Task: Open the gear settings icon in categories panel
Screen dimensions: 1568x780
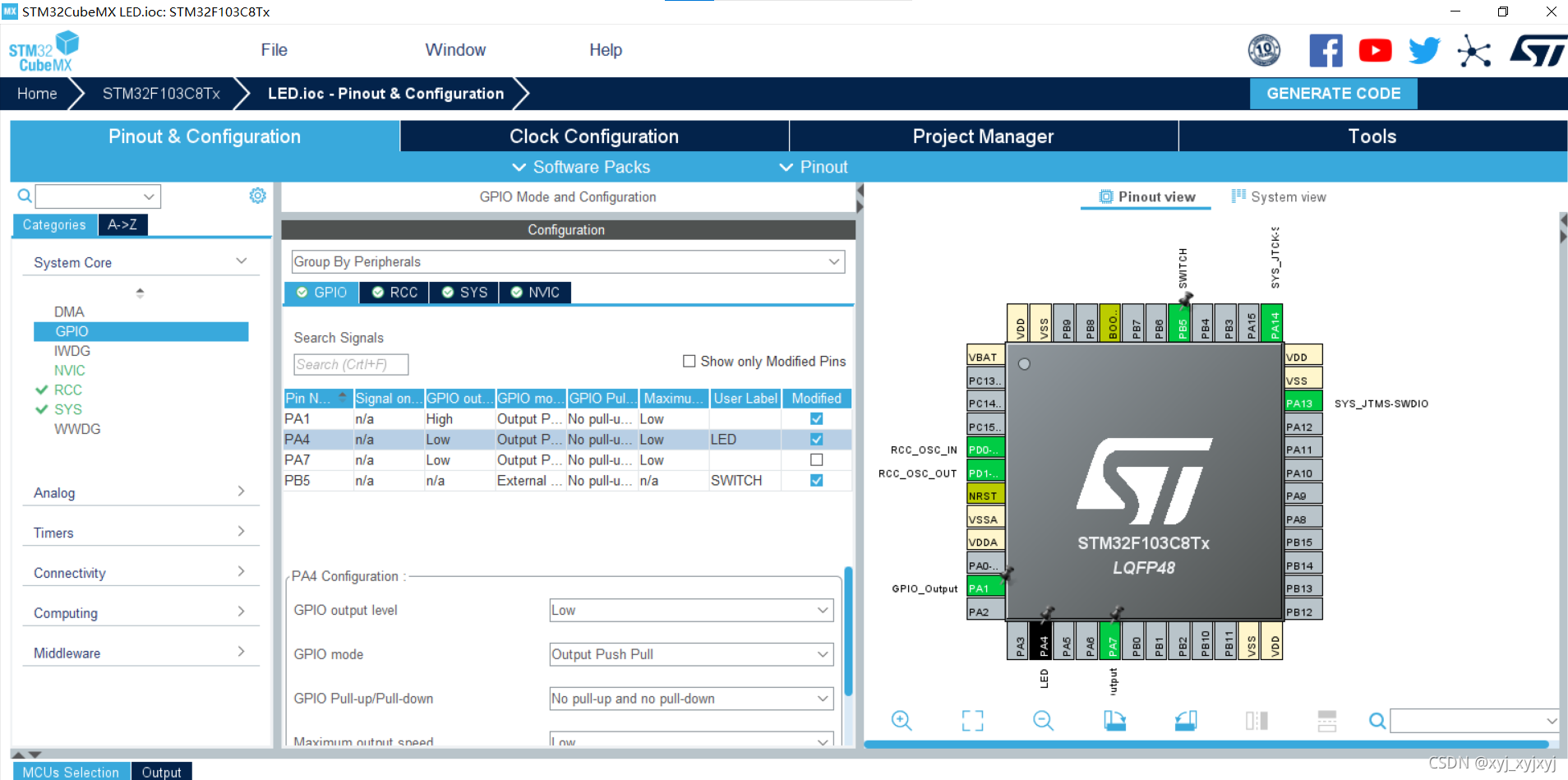Action: pos(257,196)
